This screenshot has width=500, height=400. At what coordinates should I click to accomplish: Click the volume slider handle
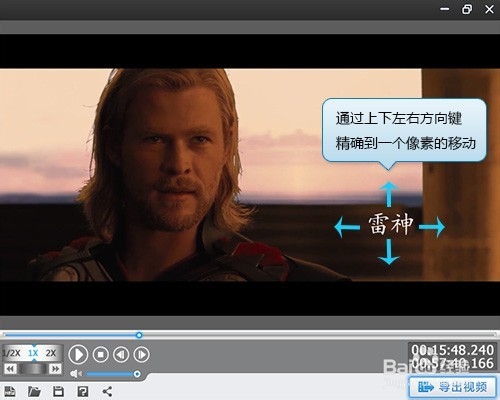coord(137,374)
